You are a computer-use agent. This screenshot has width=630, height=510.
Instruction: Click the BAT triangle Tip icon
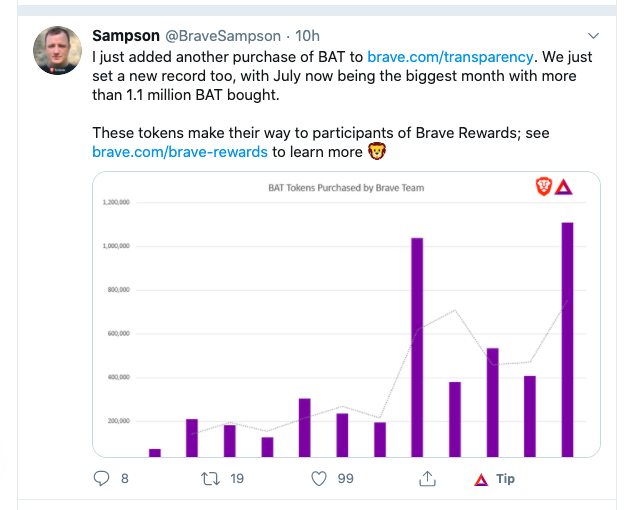(x=481, y=479)
